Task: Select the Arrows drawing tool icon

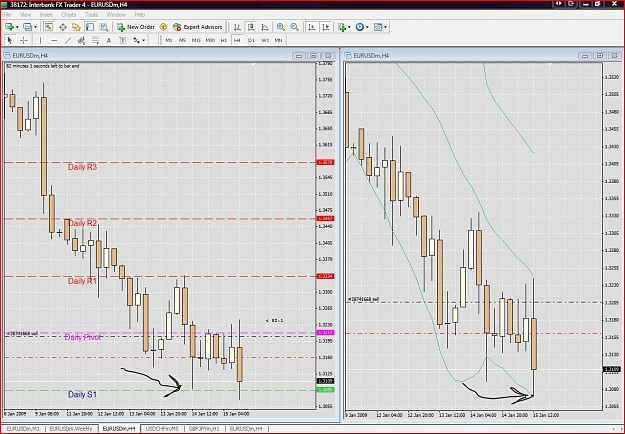Action: [137, 40]
